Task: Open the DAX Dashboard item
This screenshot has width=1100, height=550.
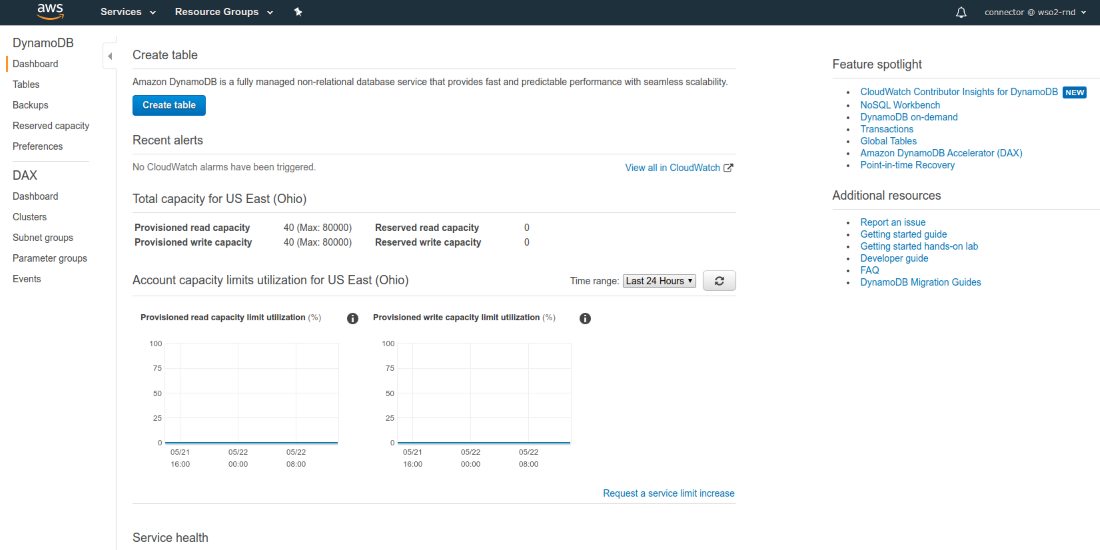Action: click(35, 196)
